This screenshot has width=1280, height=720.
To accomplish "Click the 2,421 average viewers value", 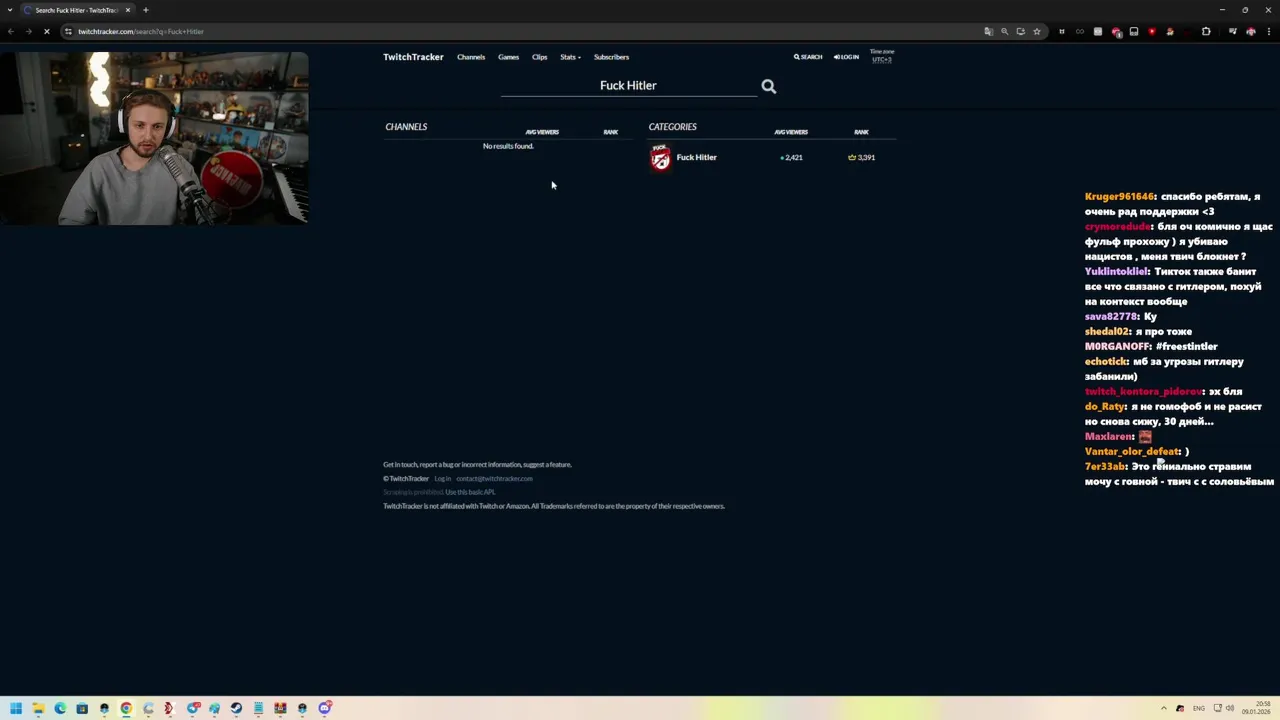I will click(791, 157).
